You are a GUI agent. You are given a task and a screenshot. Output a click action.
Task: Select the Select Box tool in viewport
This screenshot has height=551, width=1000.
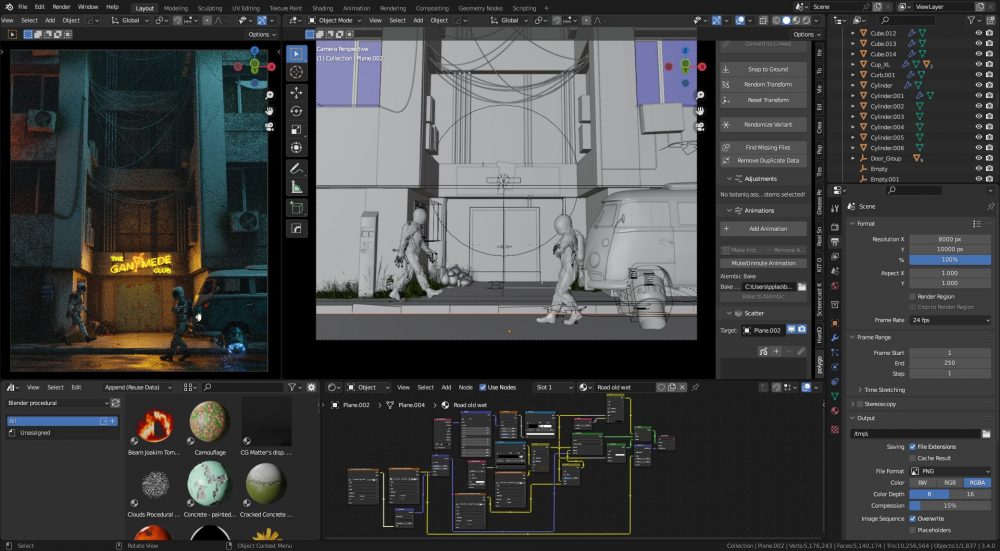pos(296,54)
